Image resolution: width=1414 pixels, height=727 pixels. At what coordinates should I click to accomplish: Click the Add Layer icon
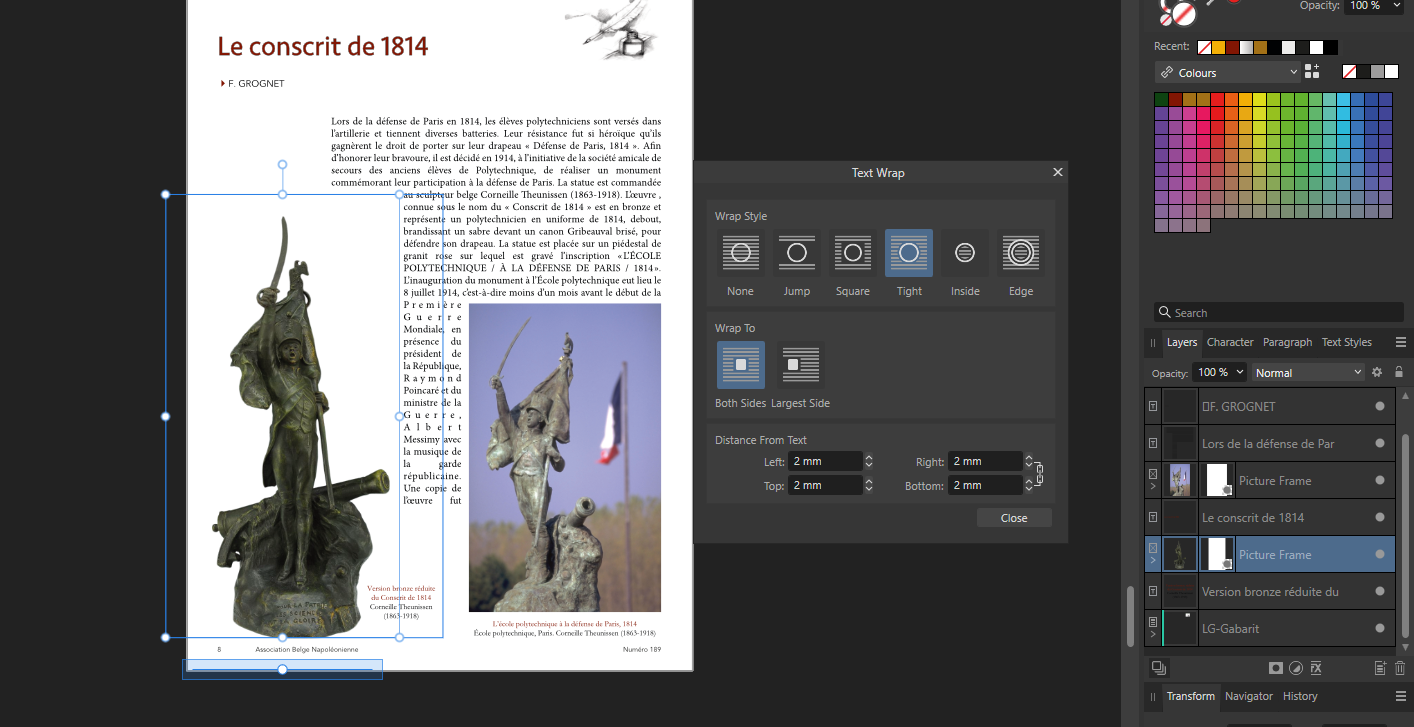(x=1380, y=668)
